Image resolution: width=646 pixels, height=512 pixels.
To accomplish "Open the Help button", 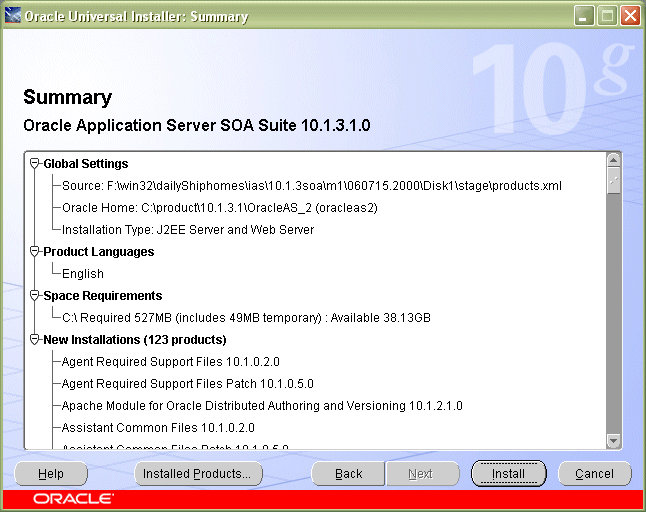I will click(x=51, y=474).
